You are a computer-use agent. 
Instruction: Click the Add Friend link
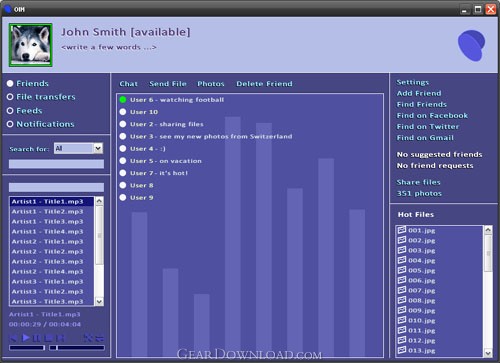(x=419, y=93)
